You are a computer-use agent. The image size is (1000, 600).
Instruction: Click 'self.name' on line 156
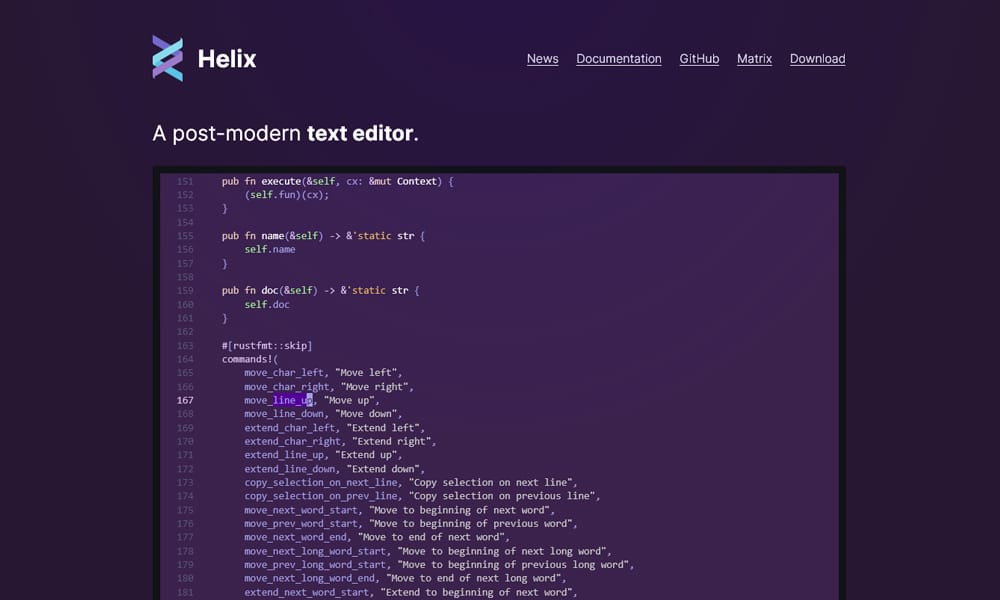tap(270, 249)
